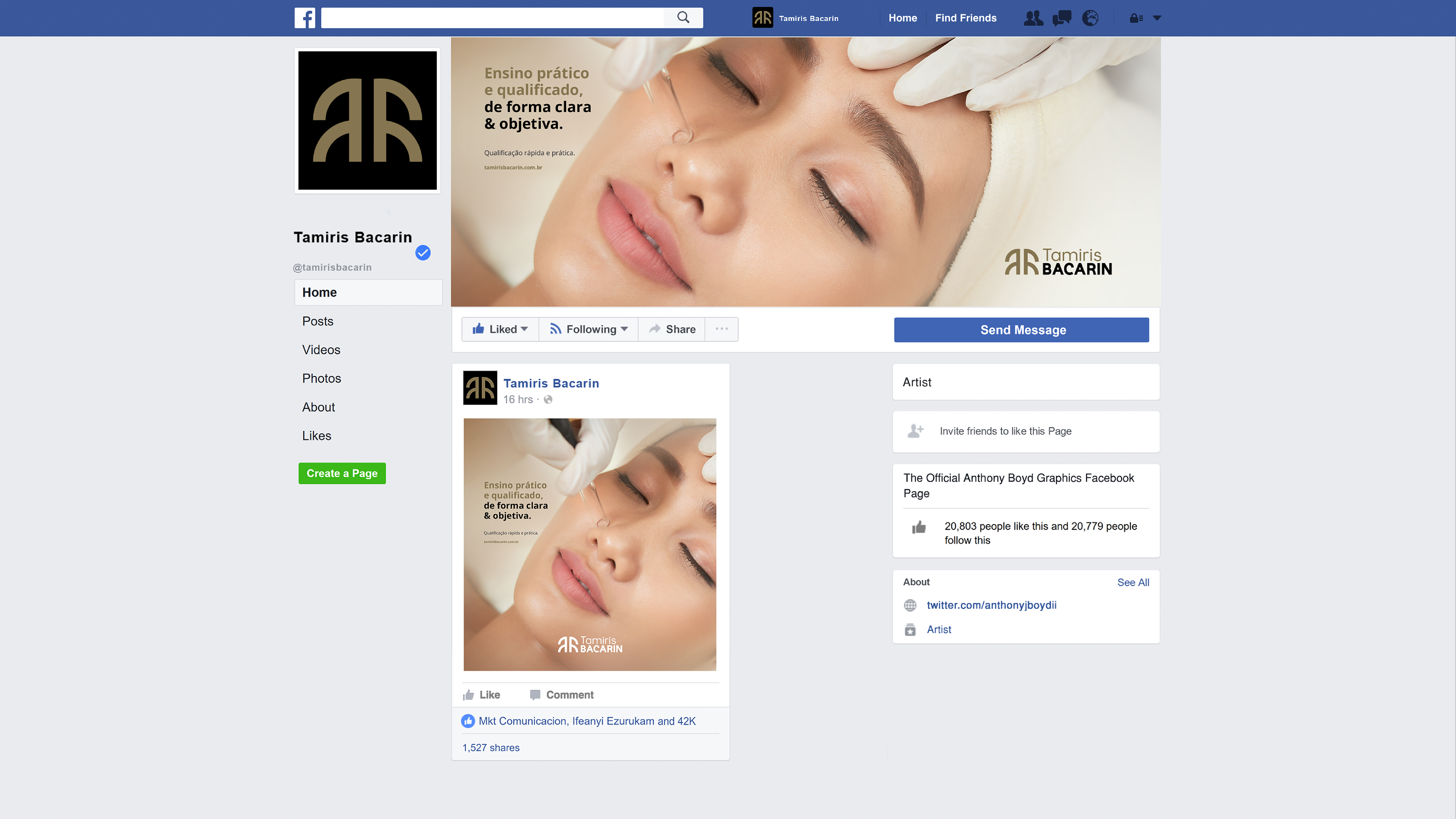Open the account menu arrow
The height and width of the screenshot is (819, 1456).
[x=1157, y=18]
